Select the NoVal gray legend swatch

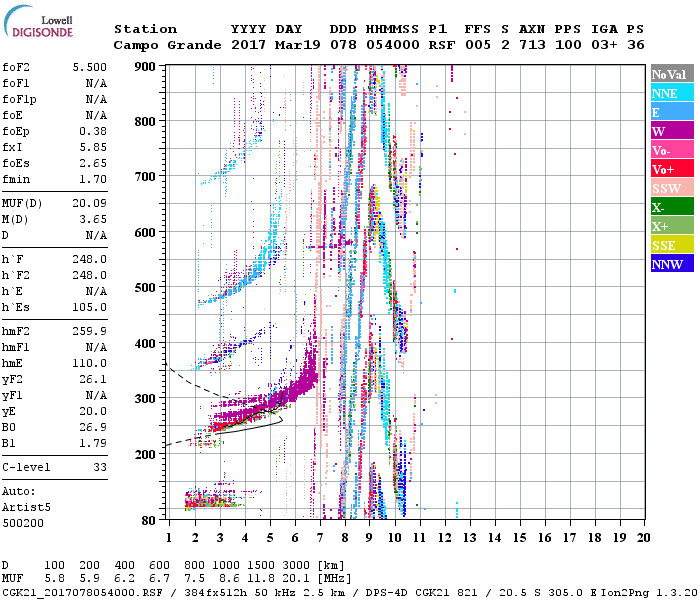click(671, 74)
